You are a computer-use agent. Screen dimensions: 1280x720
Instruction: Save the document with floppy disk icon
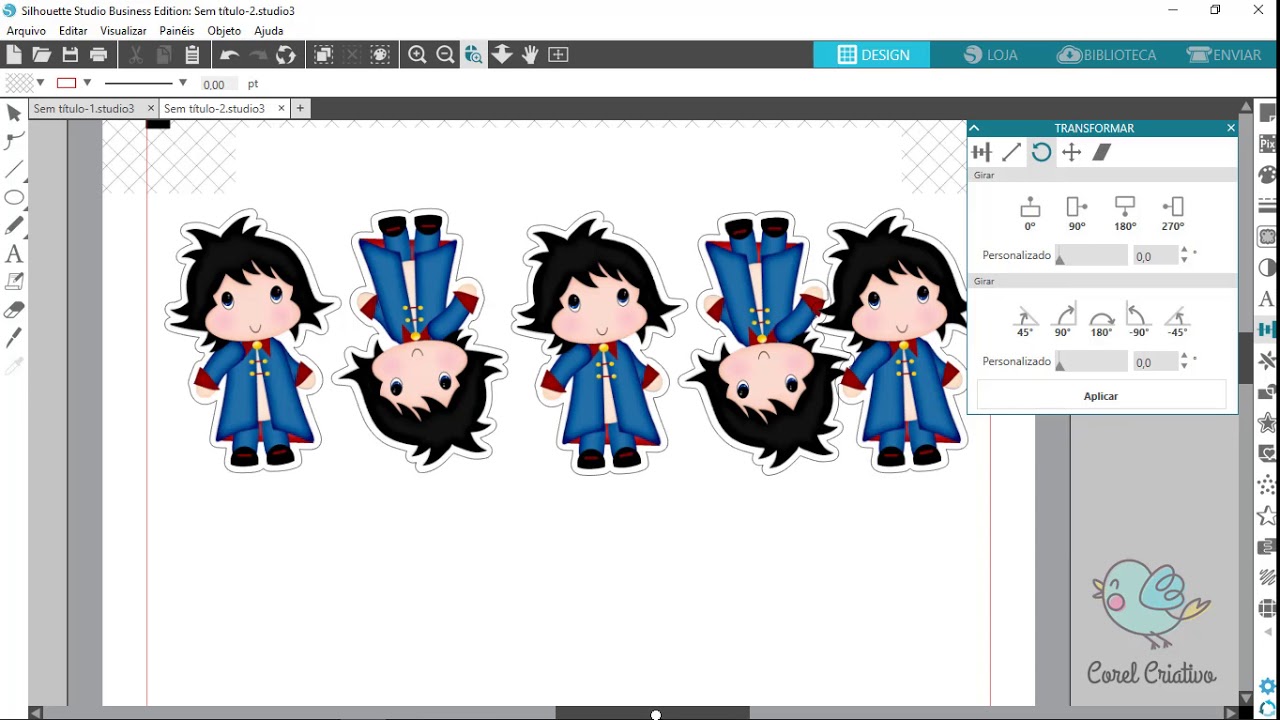70,55
